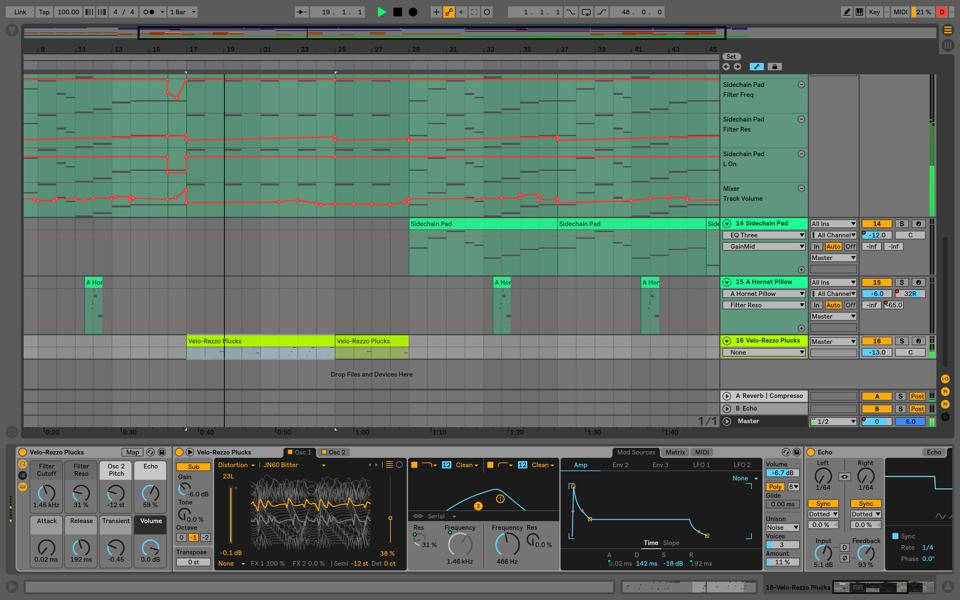Collapse the 16 Velo-Rezzo Plucks track
The width and height of the screenshot is (960, 600).
pyautogui.click(x=727, y=341)
